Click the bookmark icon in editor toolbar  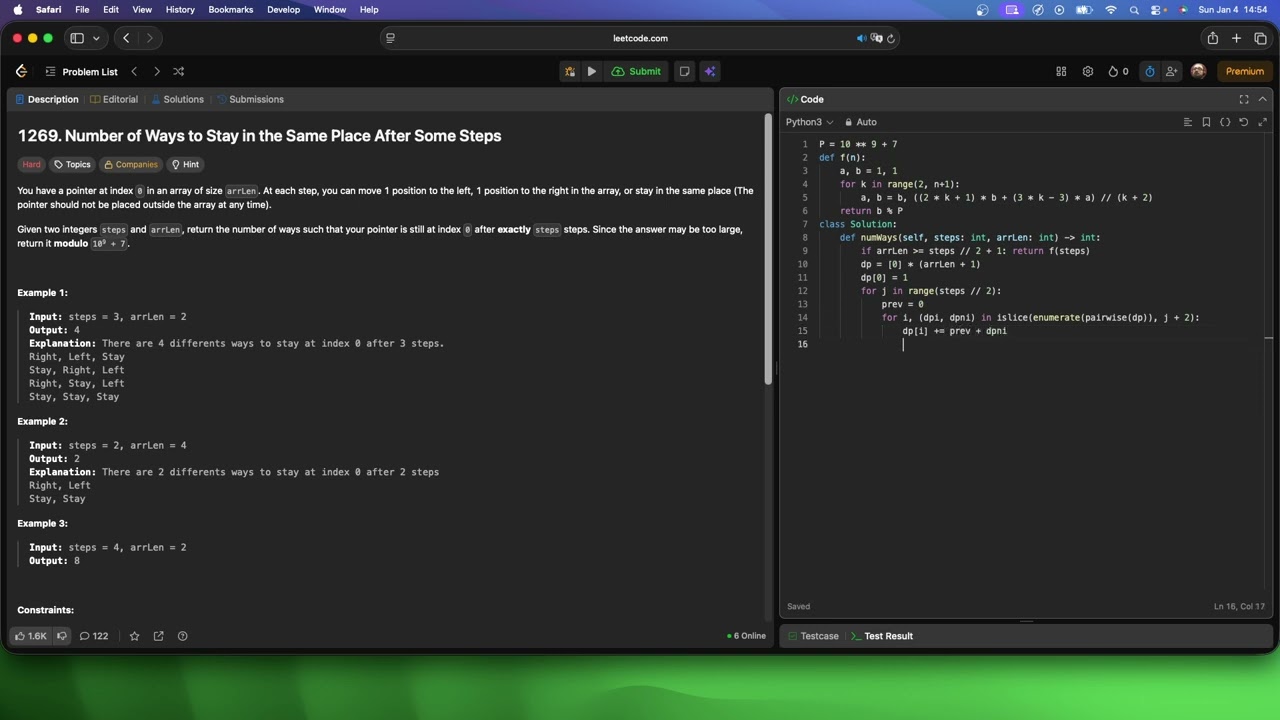click(x=1207, y=122)
